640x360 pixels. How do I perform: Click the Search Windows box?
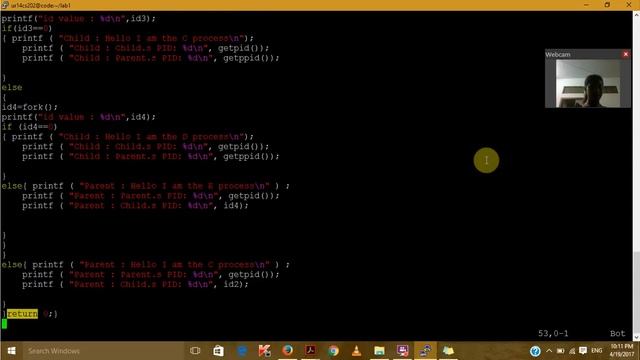[102, 351]
